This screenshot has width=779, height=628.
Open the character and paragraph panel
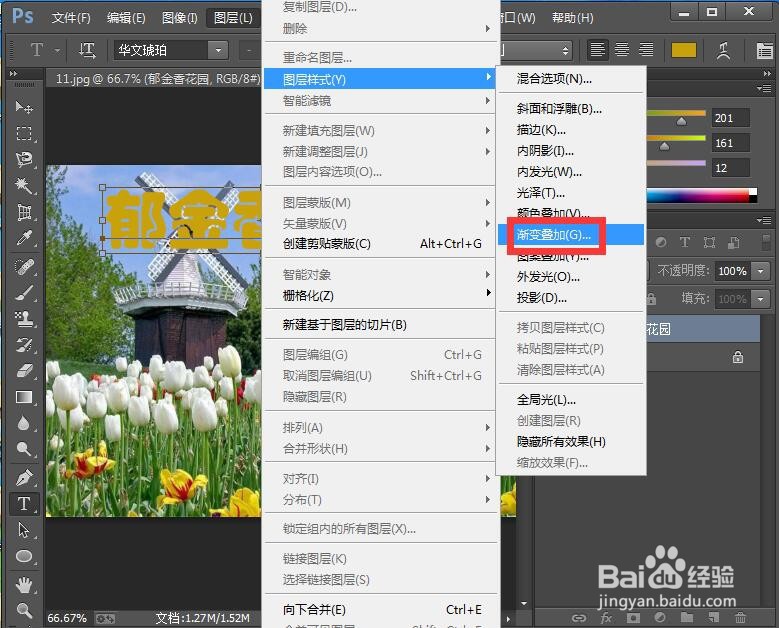(764, 50)
